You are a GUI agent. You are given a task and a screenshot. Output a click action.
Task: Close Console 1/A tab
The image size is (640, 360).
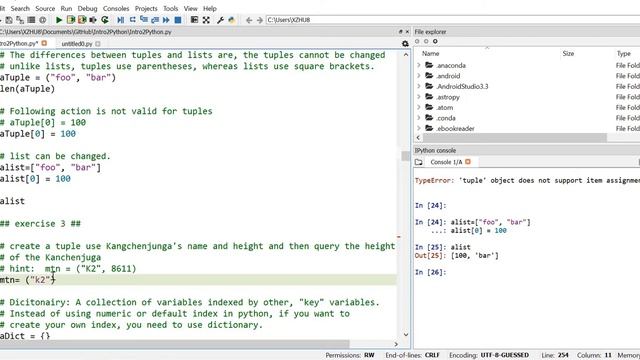pyautogui.click(x=468, y=162)
